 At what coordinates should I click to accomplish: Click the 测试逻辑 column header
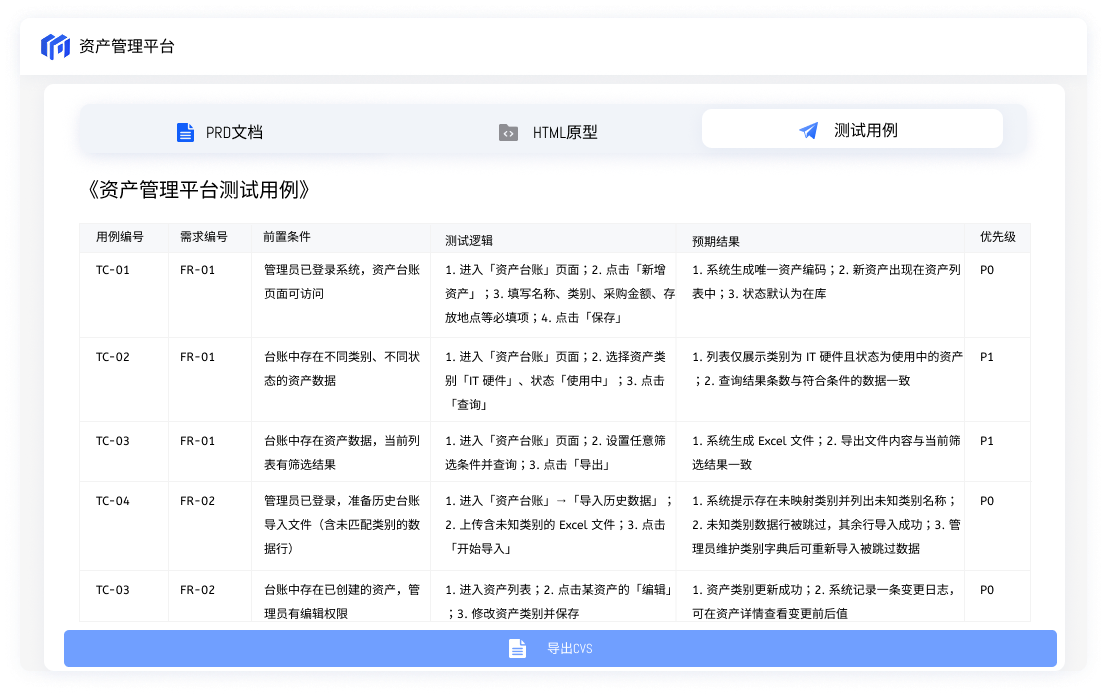[469, 241]
